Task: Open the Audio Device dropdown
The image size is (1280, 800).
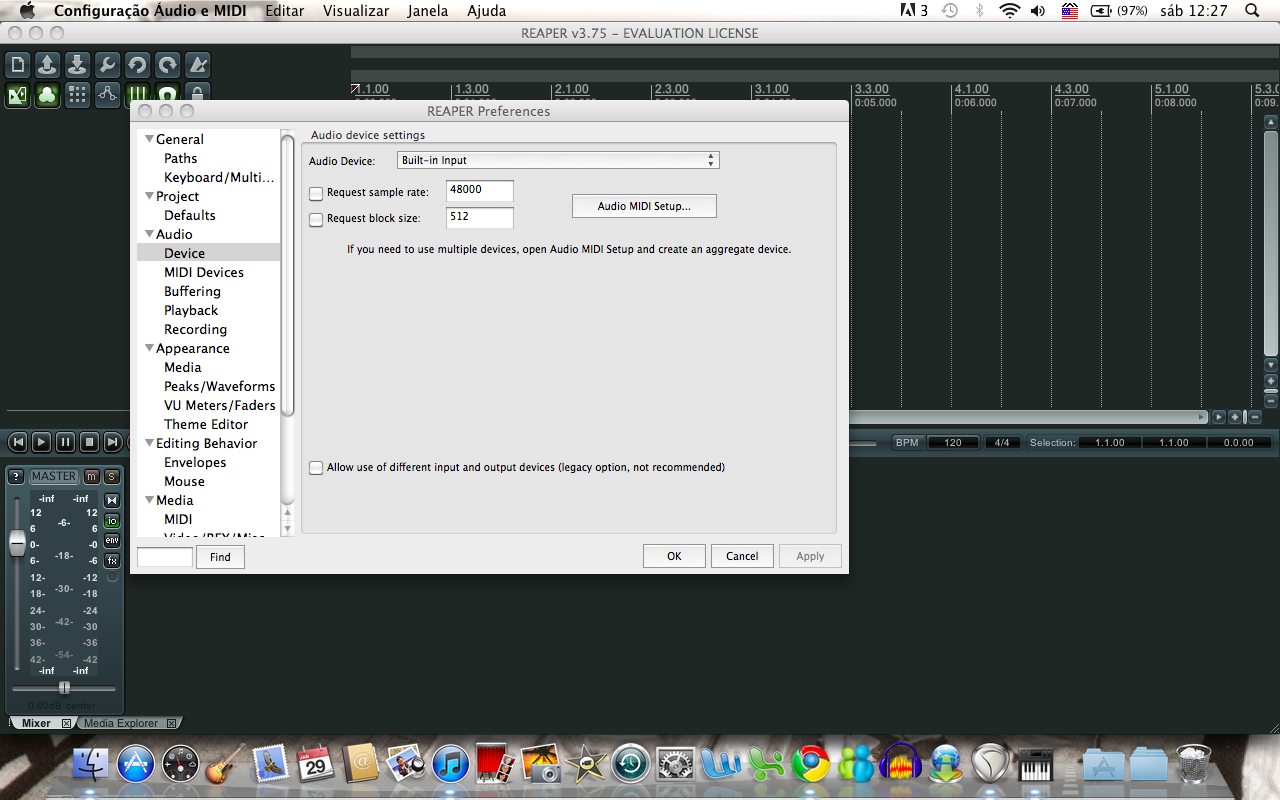Action: click(x=558, y=160)
